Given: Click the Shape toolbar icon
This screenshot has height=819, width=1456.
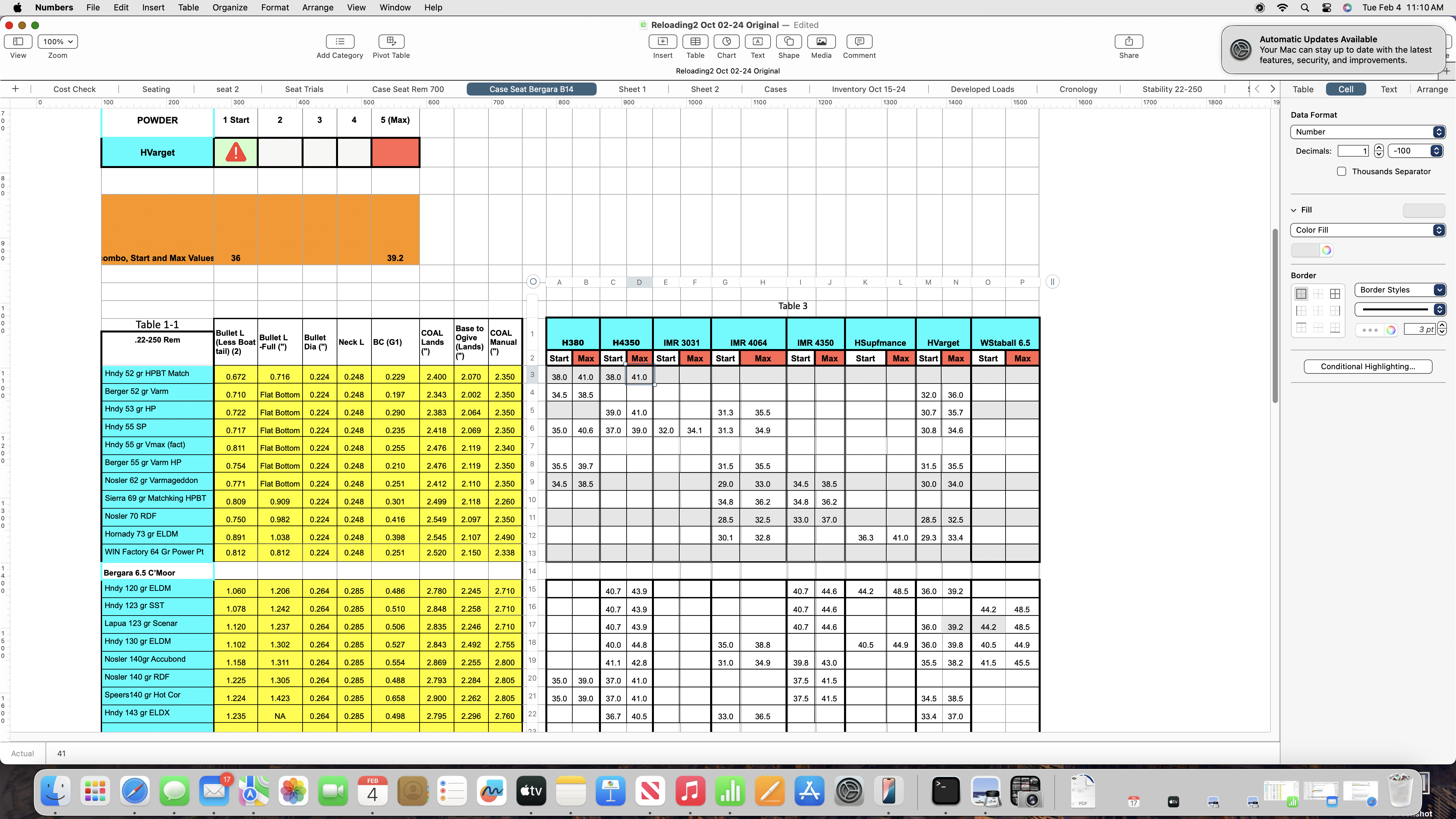Looking at the screenshot, I should pos(788,41).
